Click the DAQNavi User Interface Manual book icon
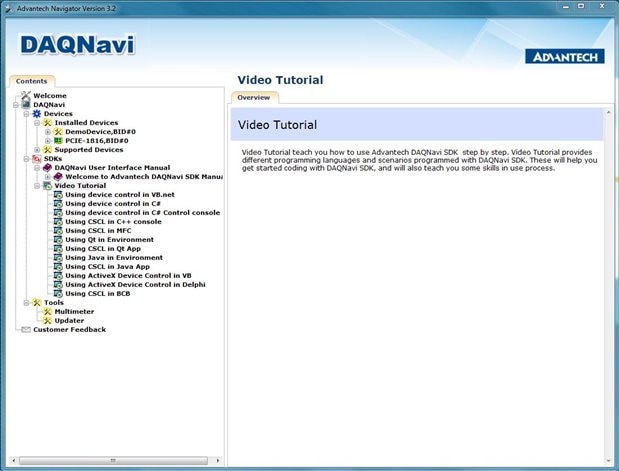This screenshot has height=471, width=619. click(x=47, y=168)
